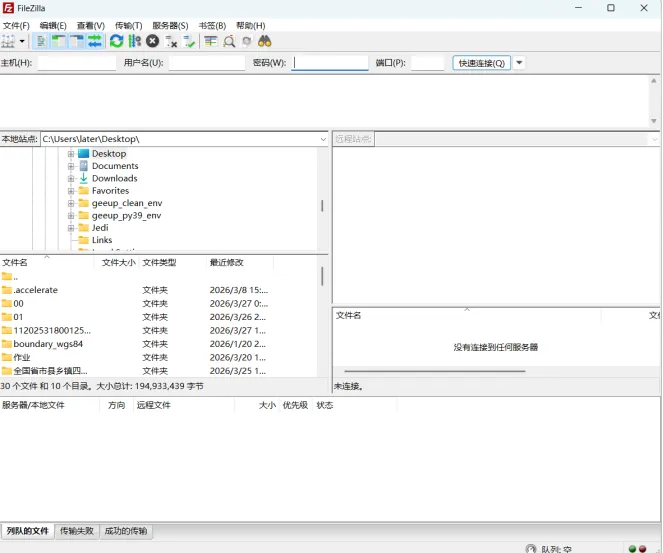Image resolution: width=663 pixels, height=553 pixels.
Task: Toggle directory comparison magnifier icon
Action: pyautogui.click(x=229, y=41)
